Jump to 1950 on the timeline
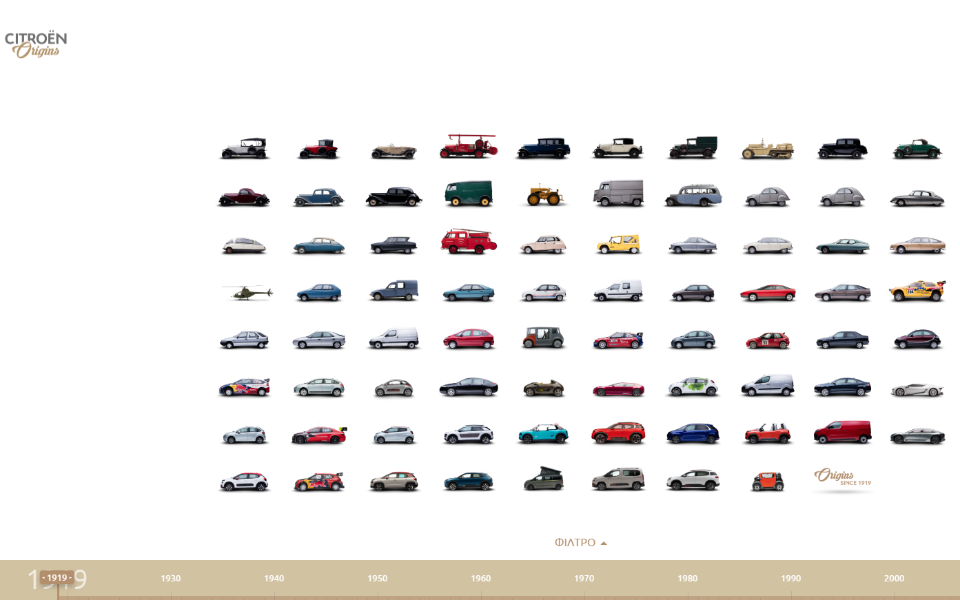Viewport: 960px width, 600px height. click(377, 578)
